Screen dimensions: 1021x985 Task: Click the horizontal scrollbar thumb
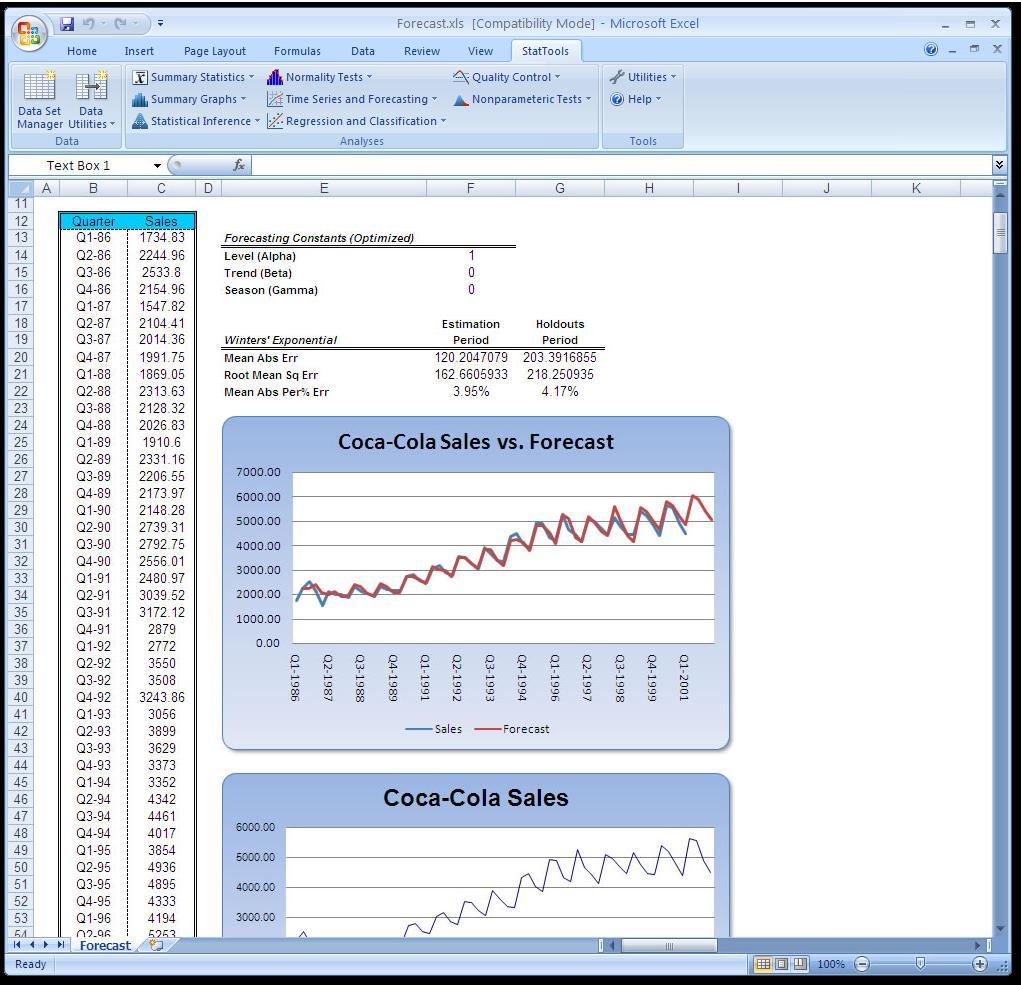(x=669, y=946)
